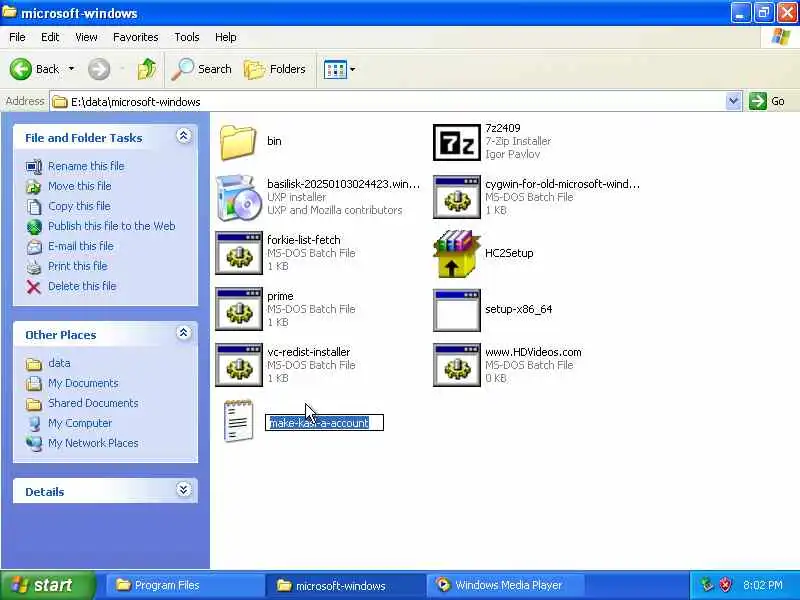Screen dimensions: 800x600
Task: Go to My Computer
Action: tap(80, 423)
